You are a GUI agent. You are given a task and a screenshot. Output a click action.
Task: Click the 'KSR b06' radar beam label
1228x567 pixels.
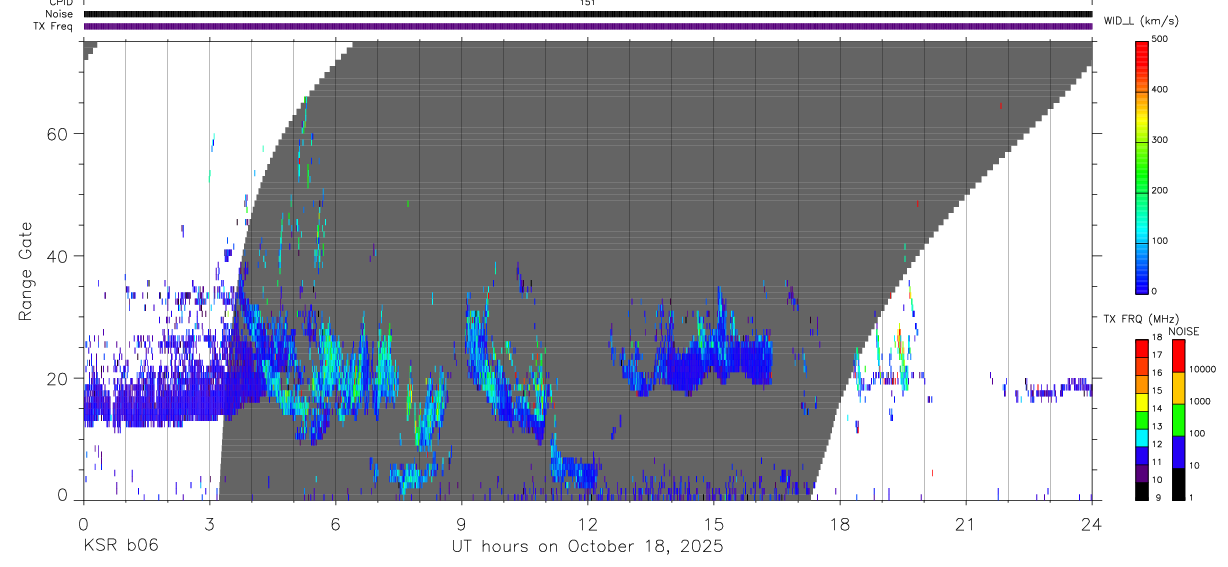point(121,547)
